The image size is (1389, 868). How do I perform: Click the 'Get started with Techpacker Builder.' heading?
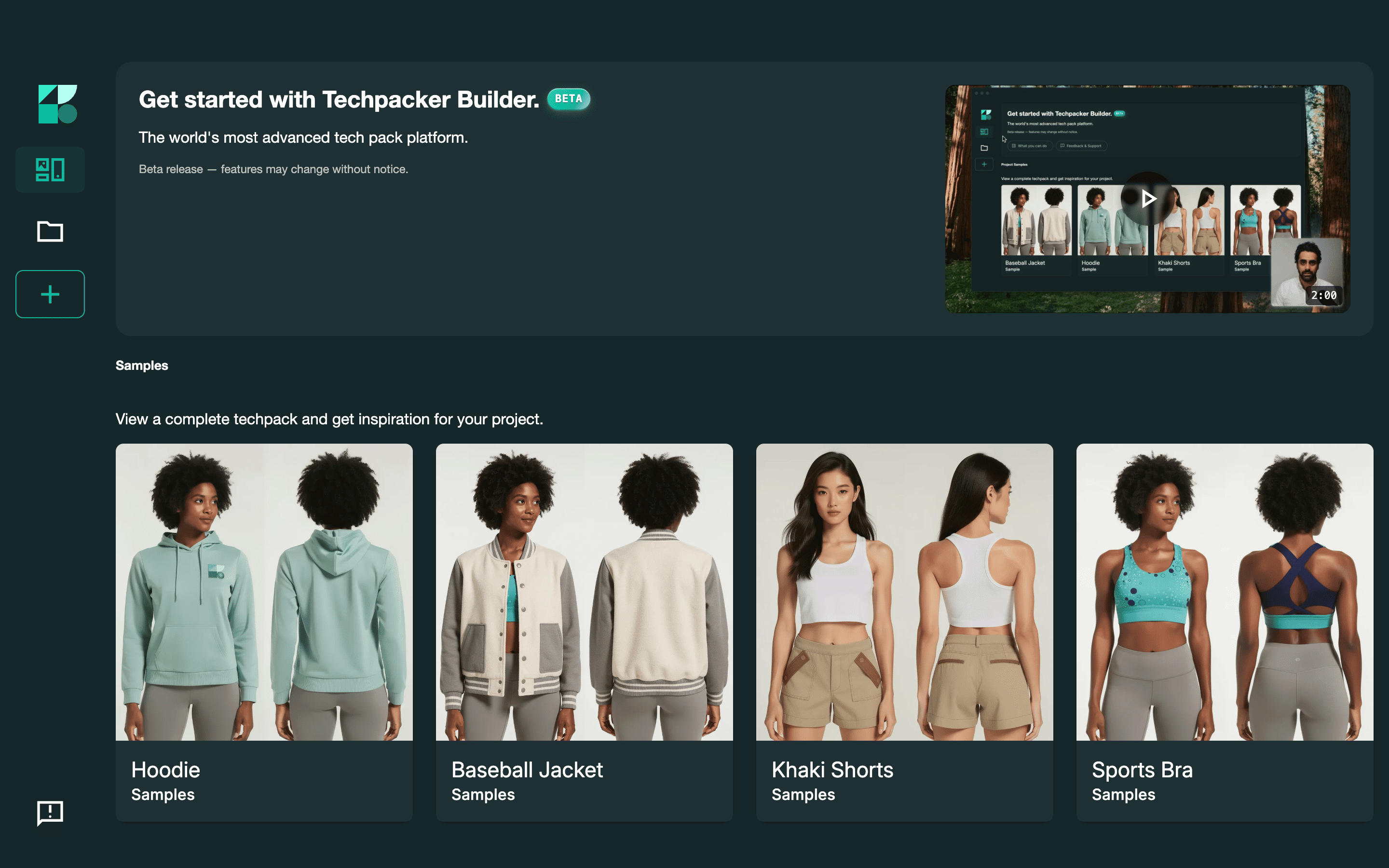(339, 99)
